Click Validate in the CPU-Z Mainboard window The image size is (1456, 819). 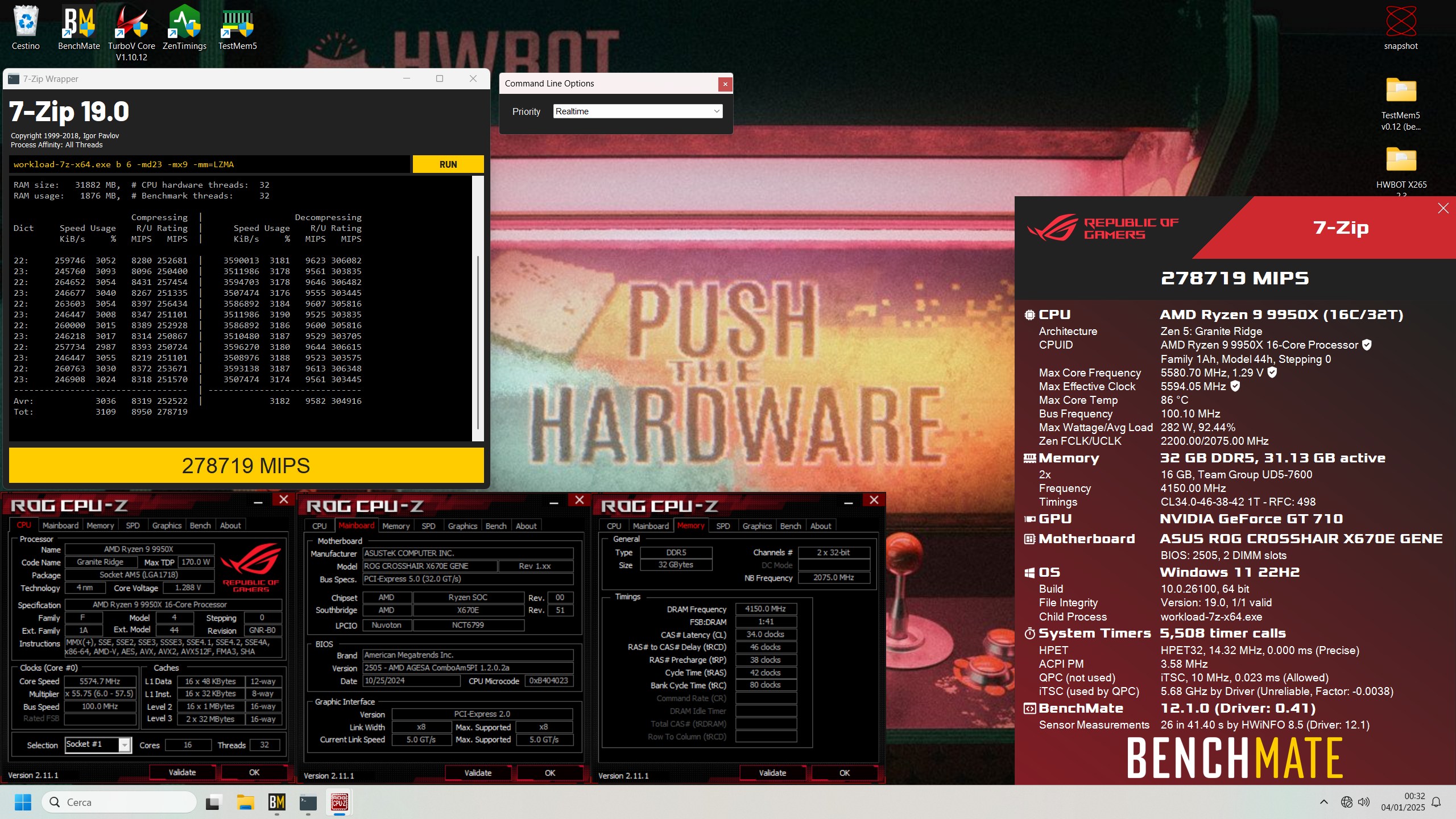(x=478, y=773)
